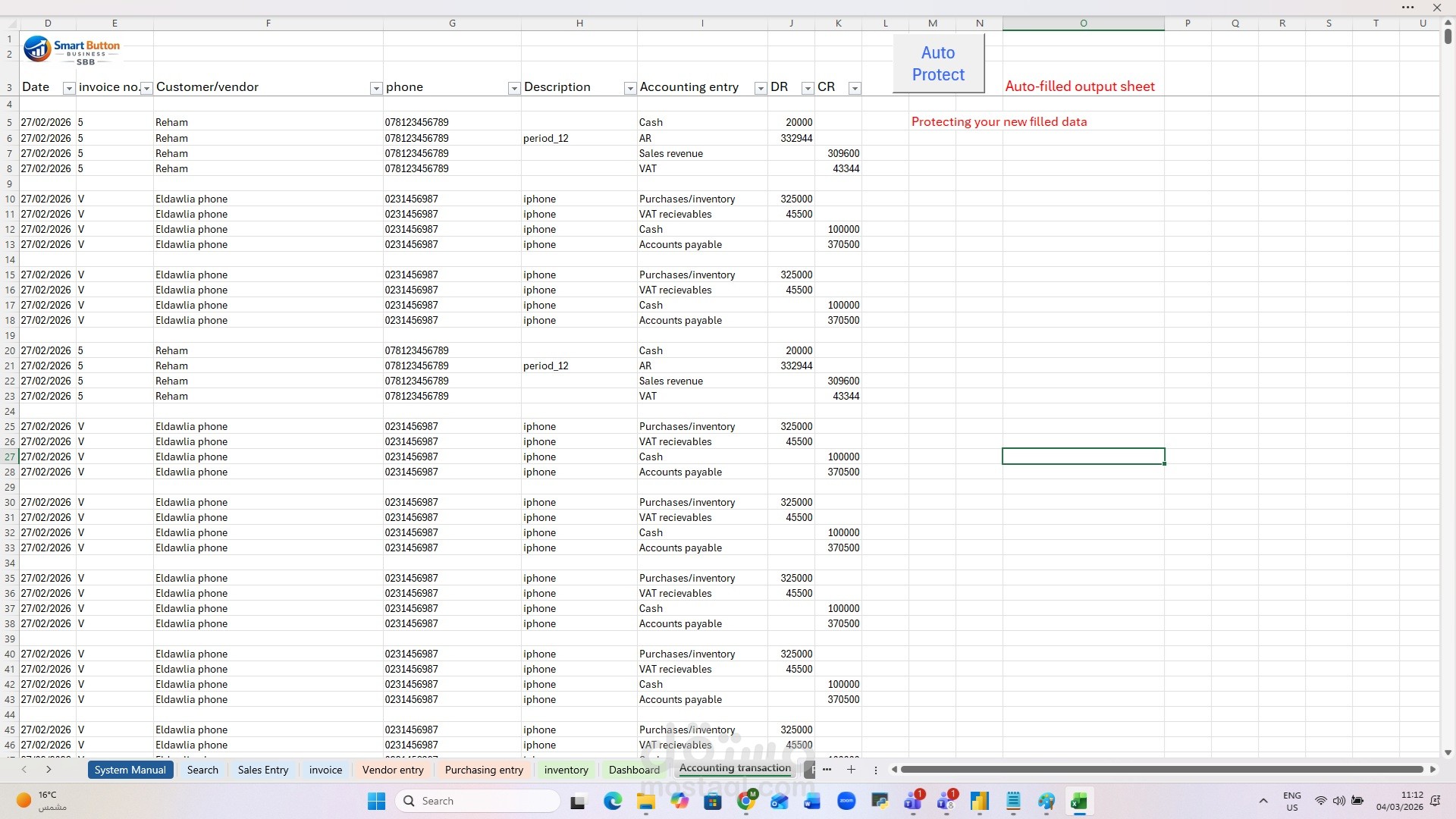Screen dimensions: 1456x819
Task: Open the hidden sheets ellipsis menu
Action: tap(827, 770)
